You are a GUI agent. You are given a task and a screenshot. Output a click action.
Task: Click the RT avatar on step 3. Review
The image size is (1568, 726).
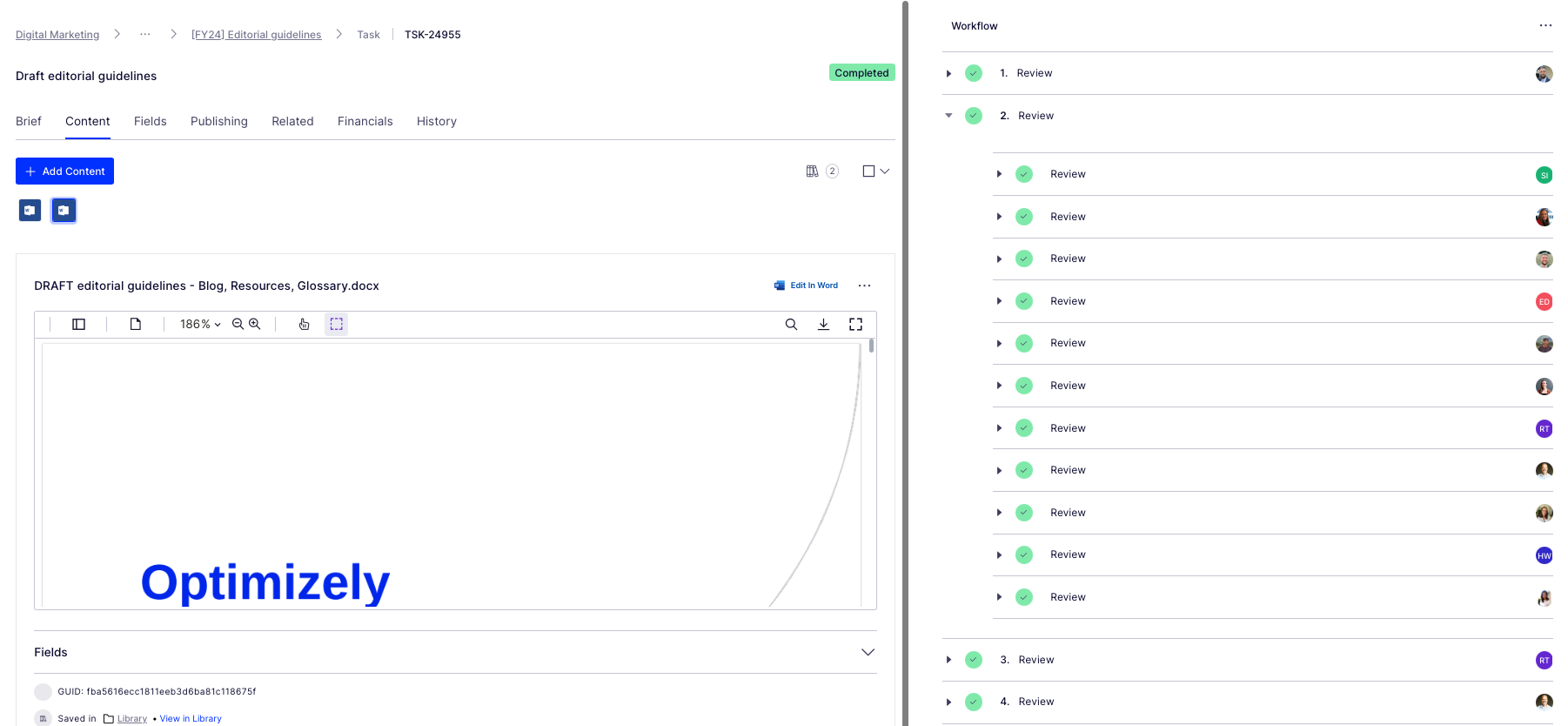[1544, 661]
